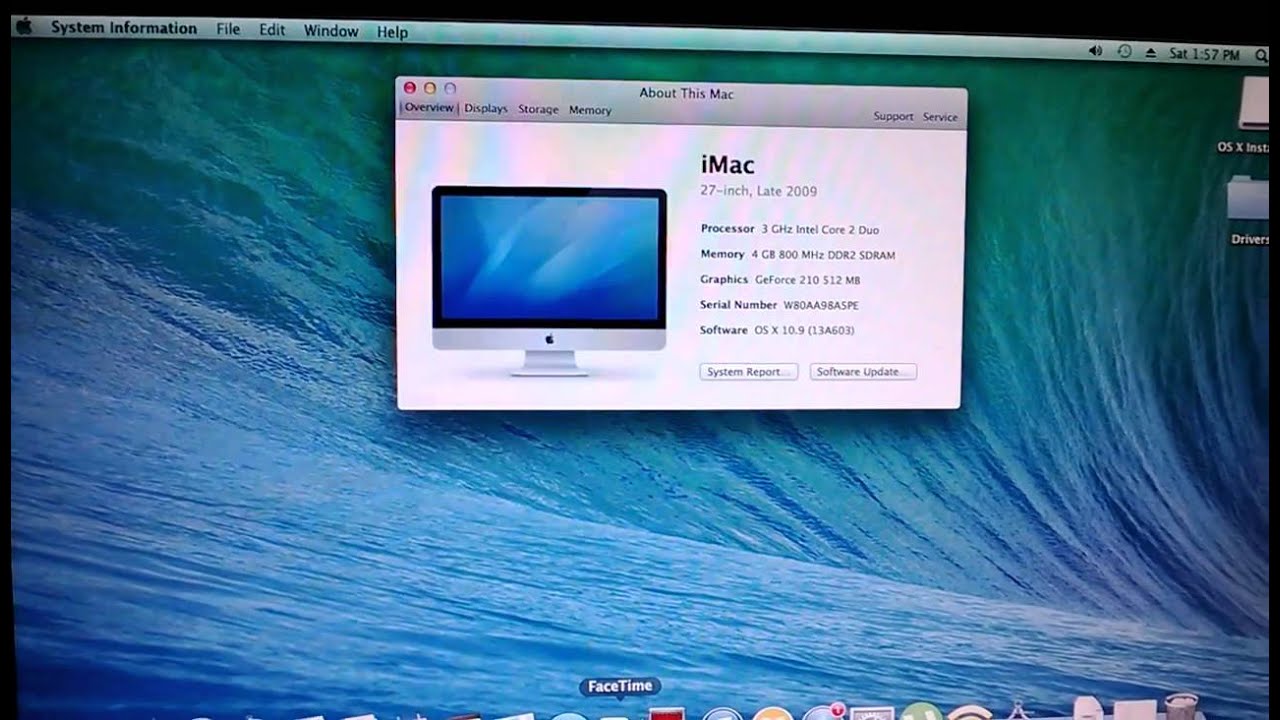Viewport: 1280px width, 720px height.
Task: Open the Service link
Action: pyautogui.click(x=940, y=117)
